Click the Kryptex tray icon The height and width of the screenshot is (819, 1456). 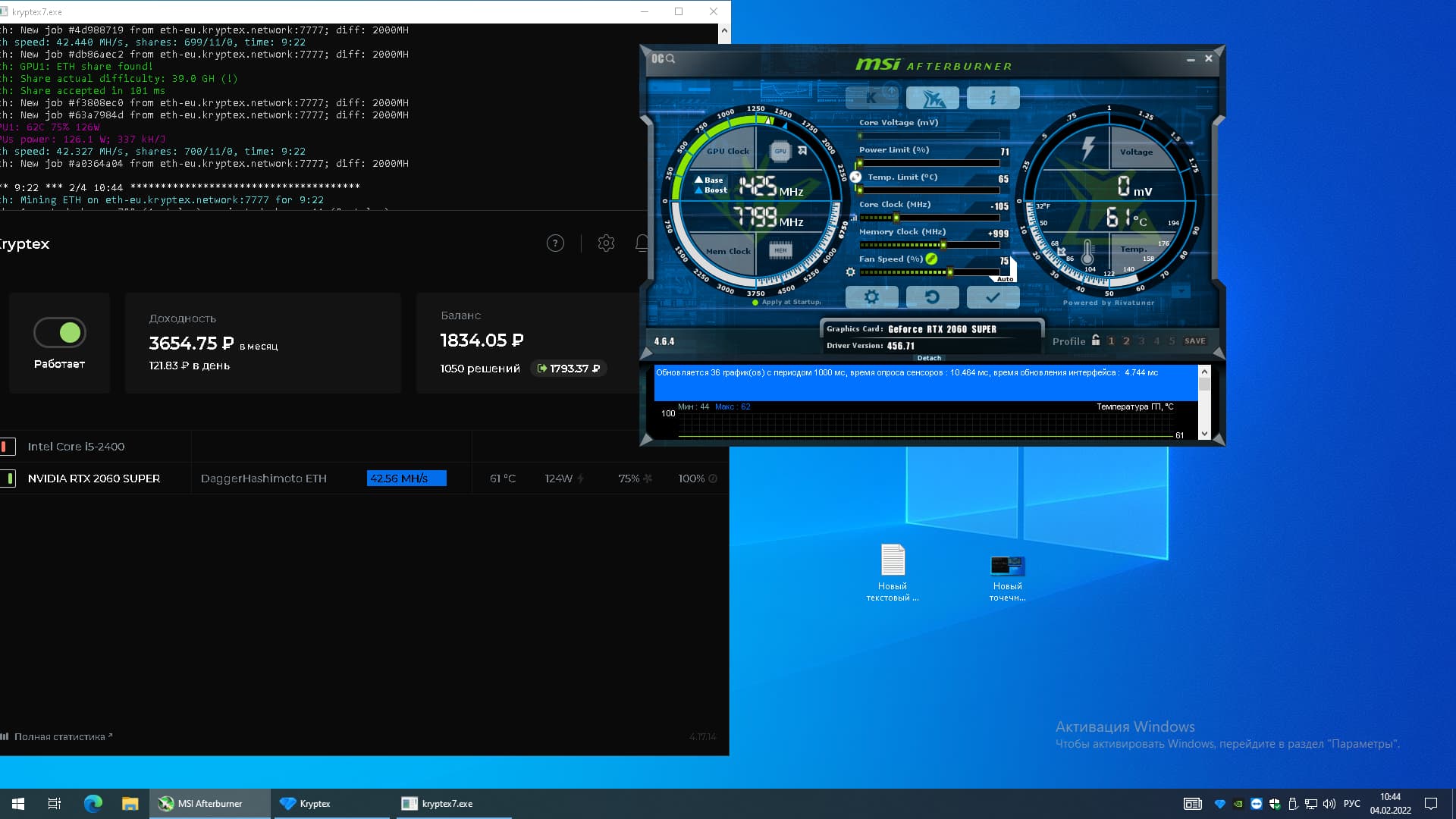coord(1219,804)
